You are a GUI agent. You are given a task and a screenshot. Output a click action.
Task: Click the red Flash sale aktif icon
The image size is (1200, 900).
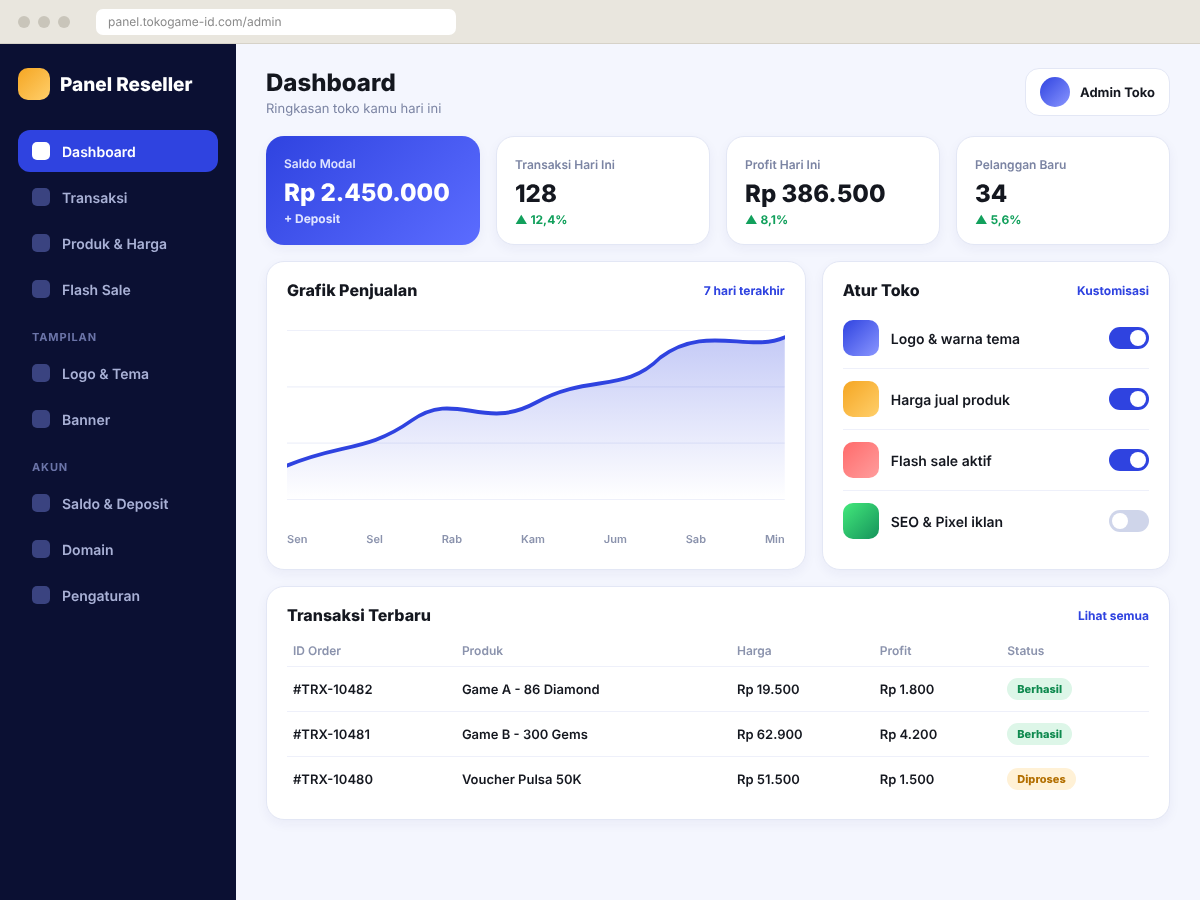coord(861,460)
